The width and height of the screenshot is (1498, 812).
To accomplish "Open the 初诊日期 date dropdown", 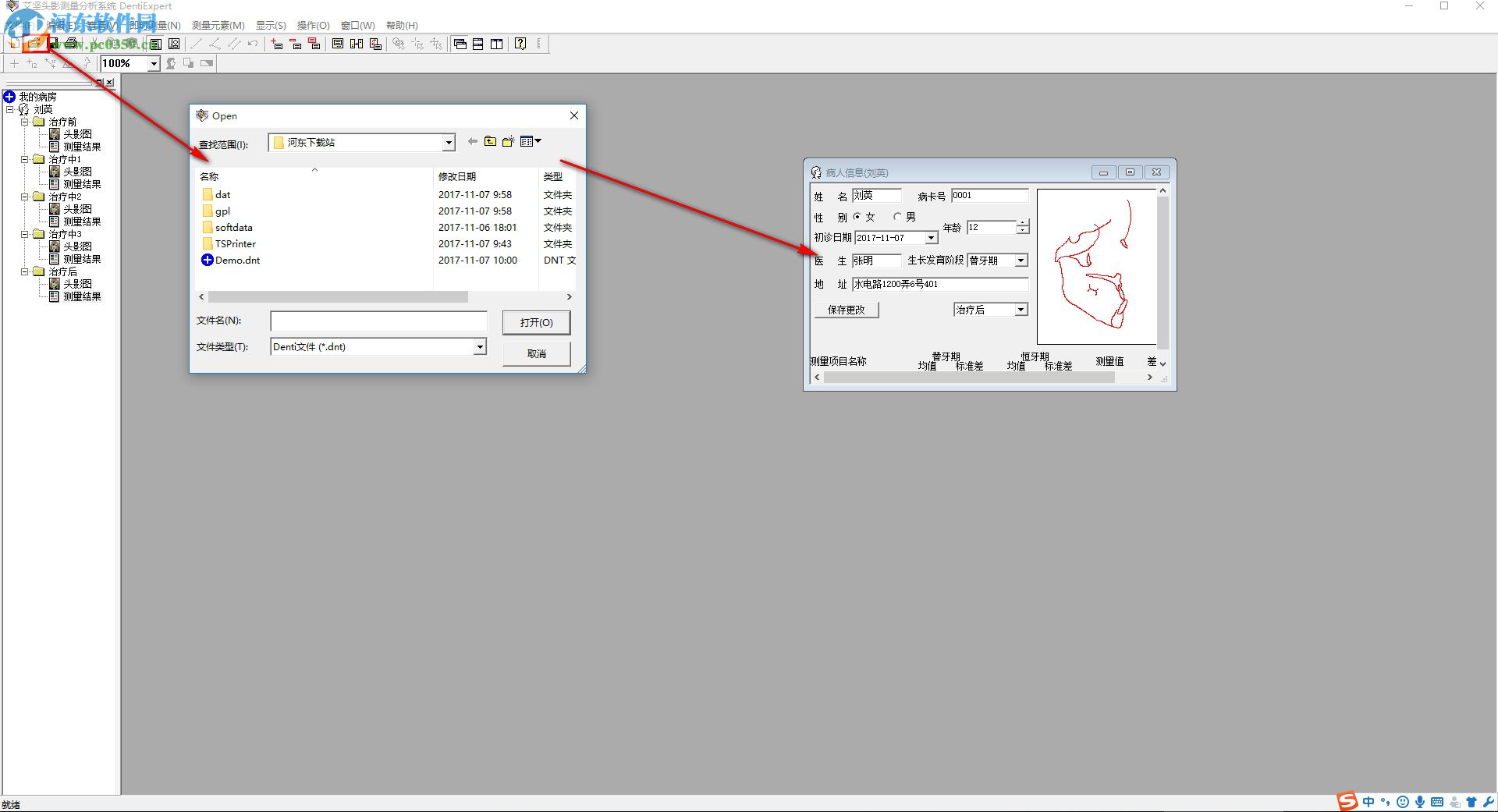I will 931,238.
